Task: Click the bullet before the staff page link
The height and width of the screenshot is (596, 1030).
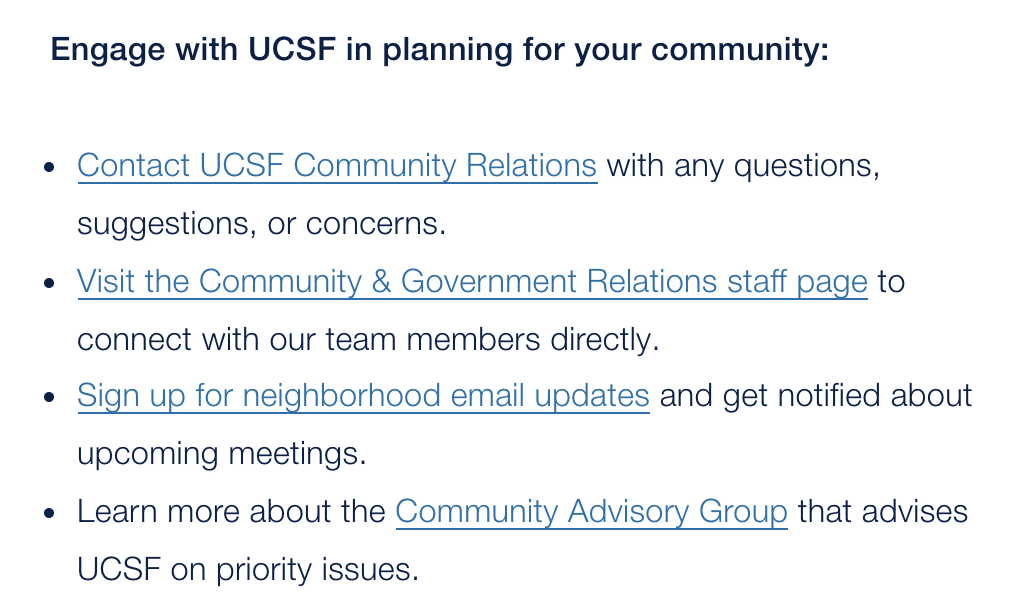Action: point(49,283)
